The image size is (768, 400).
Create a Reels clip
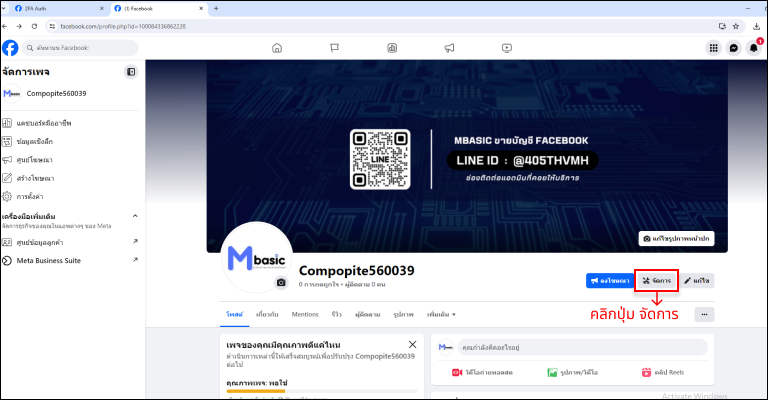coord(663,373)
